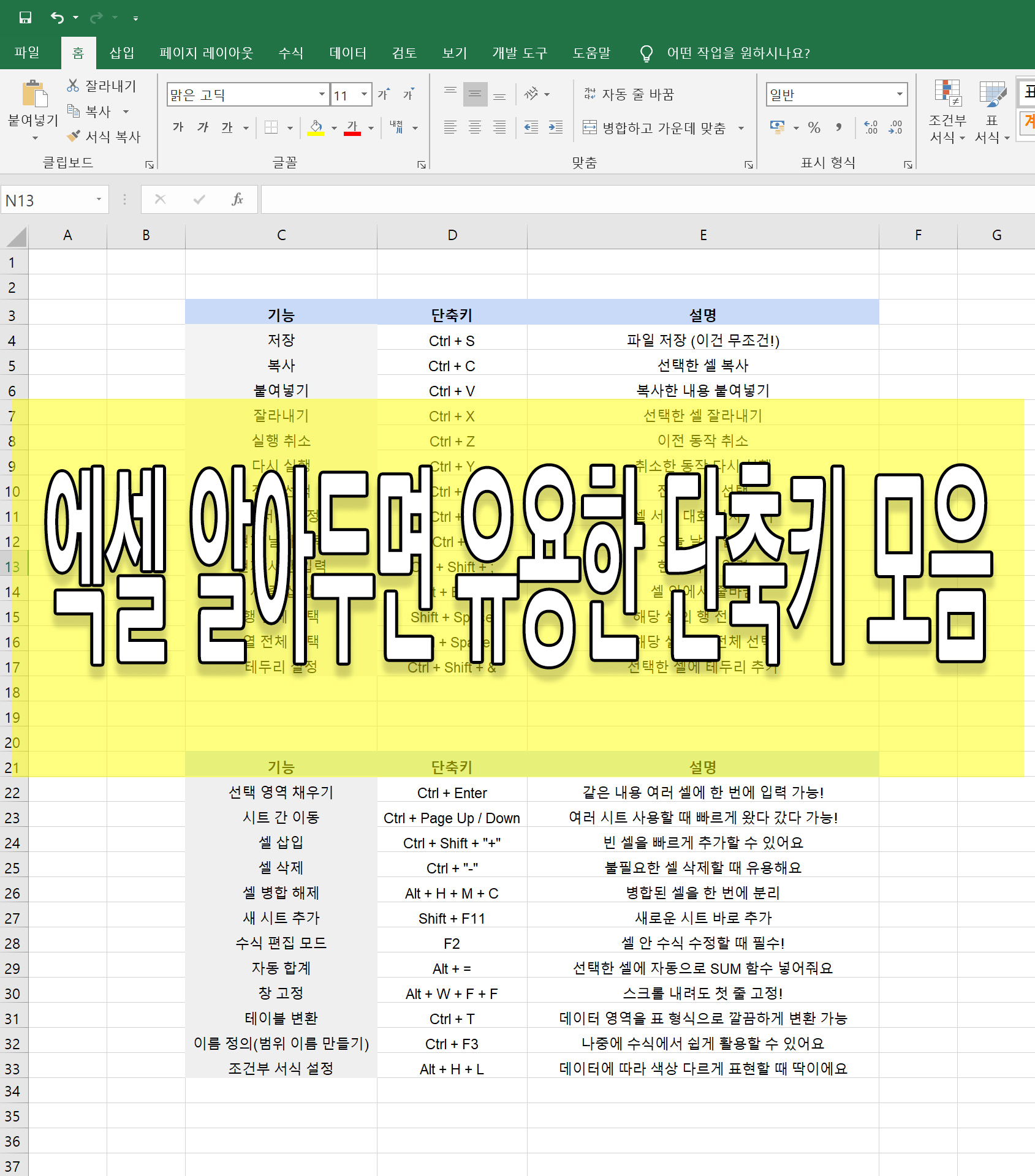Toggle italic 가 formatting
1035x1176 pixels.
tap(203, 127)
